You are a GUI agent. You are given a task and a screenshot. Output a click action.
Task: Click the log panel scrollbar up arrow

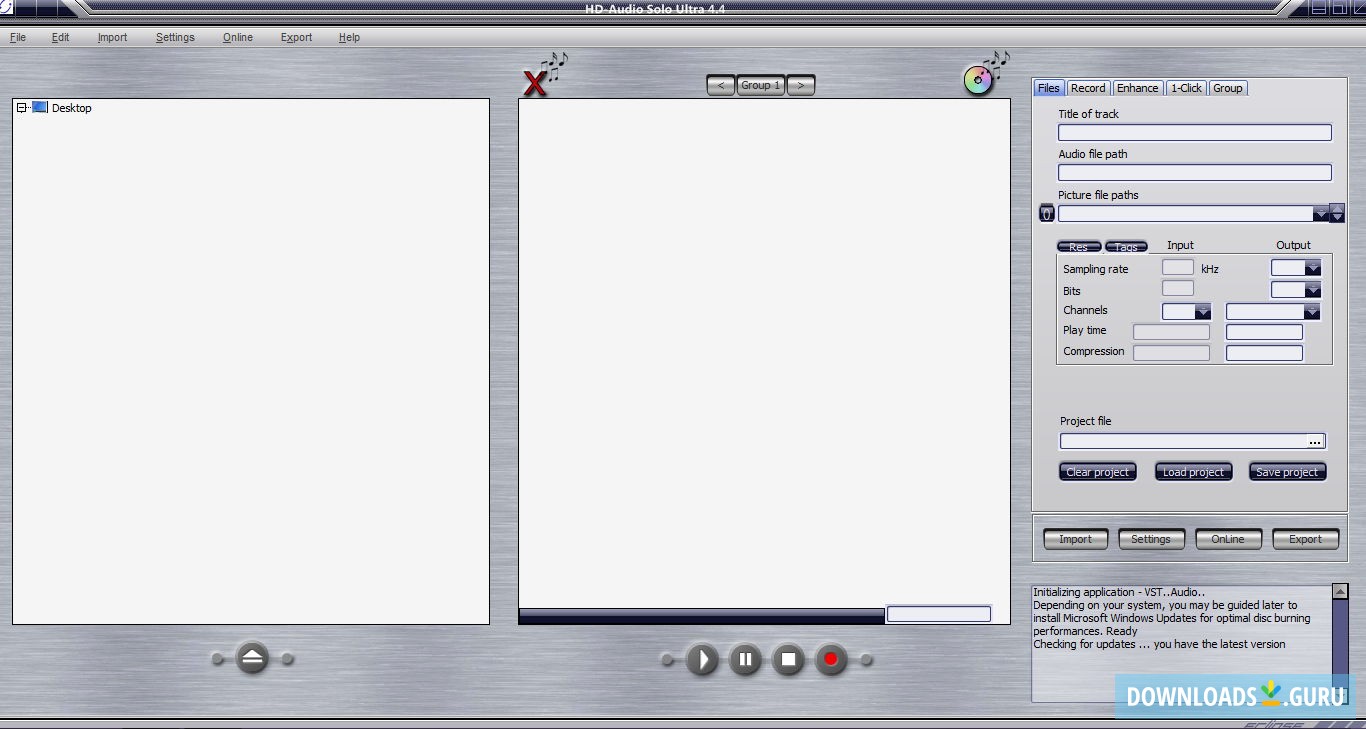tap(1340, 592)
